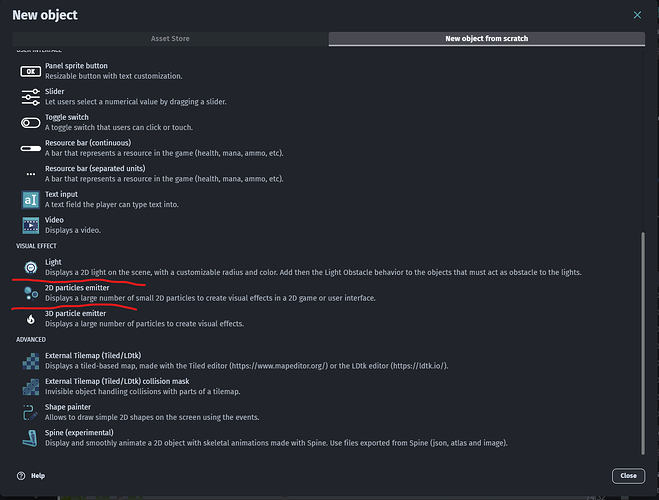Viewport: 659px width, 500px height.
Task: Switch to the Asset Store tab
Action: (x=169, y=39)
